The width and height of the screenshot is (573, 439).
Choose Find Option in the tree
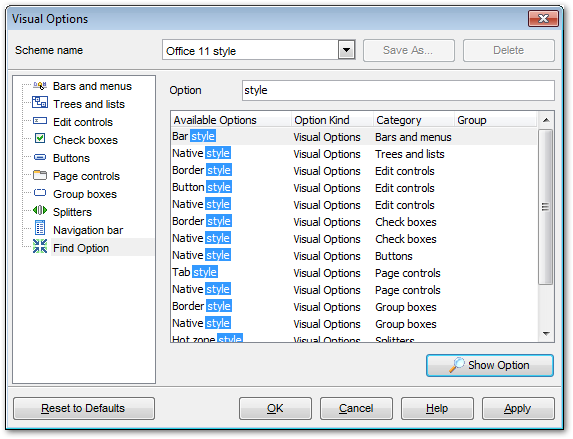[81, 248]
